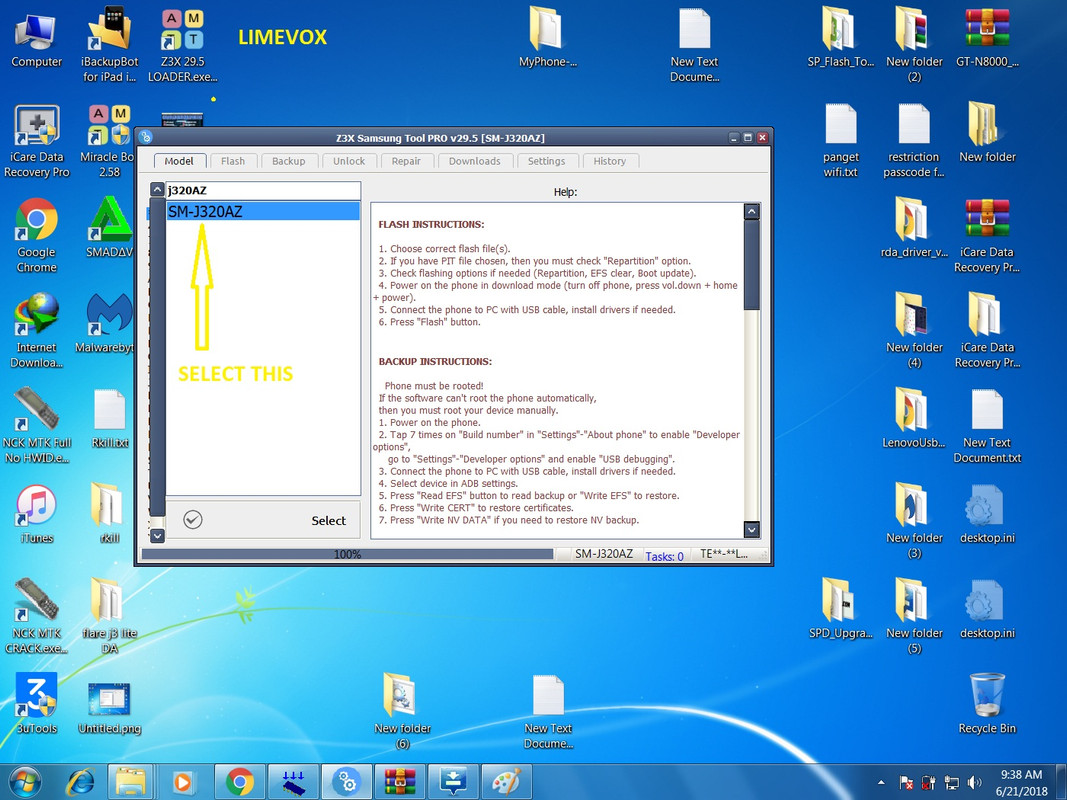Open Internet Download Manager shortcut

(37, 331)
